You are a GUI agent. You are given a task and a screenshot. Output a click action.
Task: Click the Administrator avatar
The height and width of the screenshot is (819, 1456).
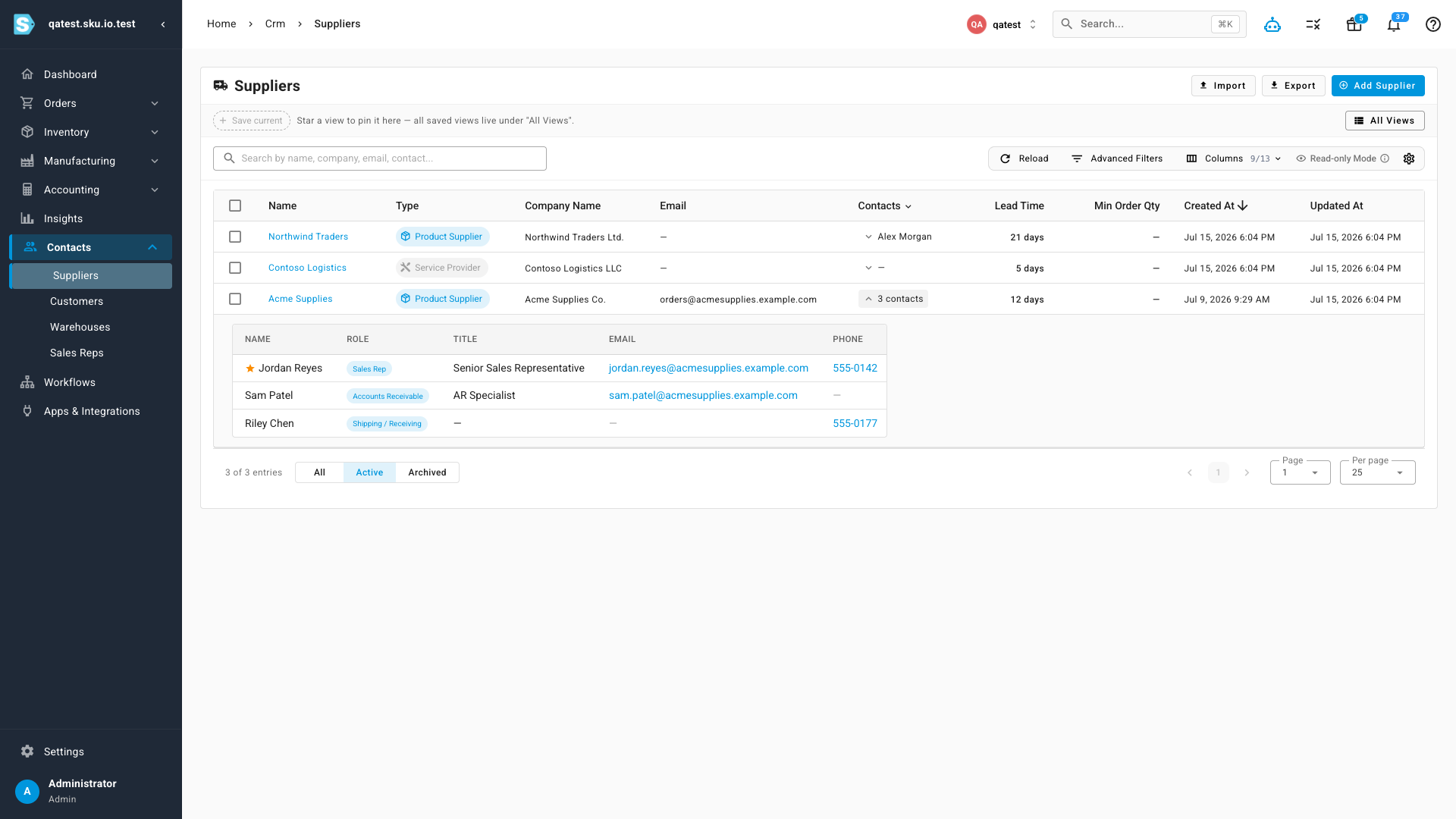click(27, 791)
